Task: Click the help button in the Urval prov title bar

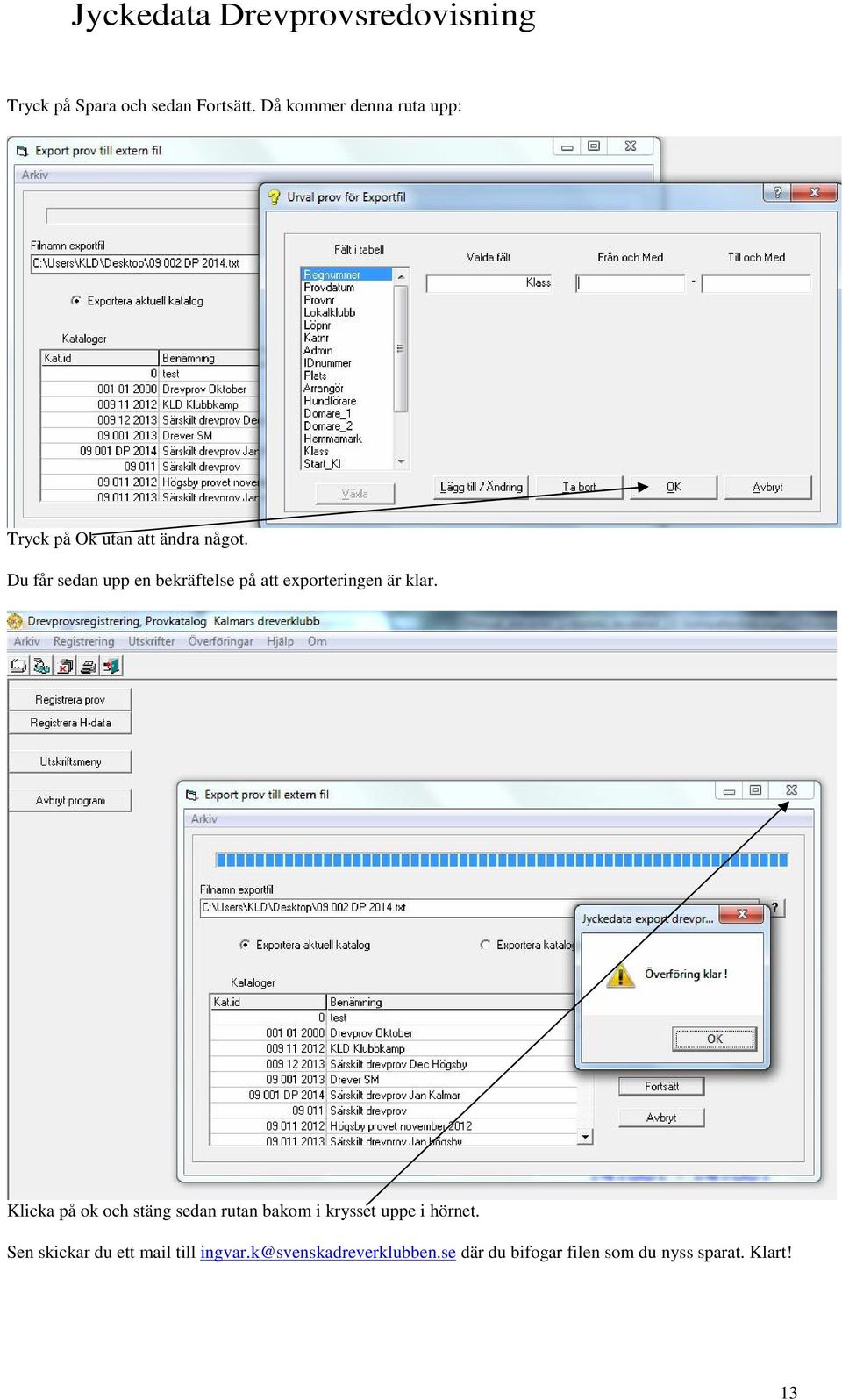Action: 777,192
